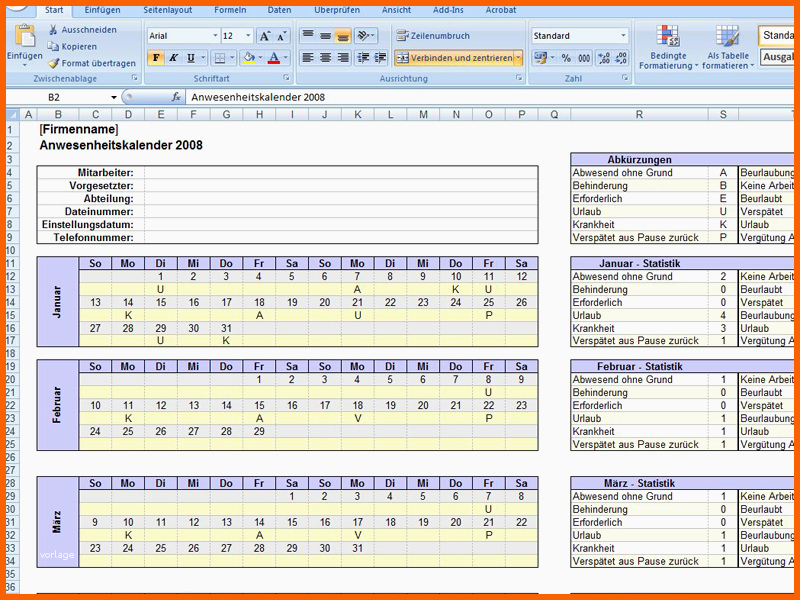
Task: Apply percent number format
Action: point(567,59)
